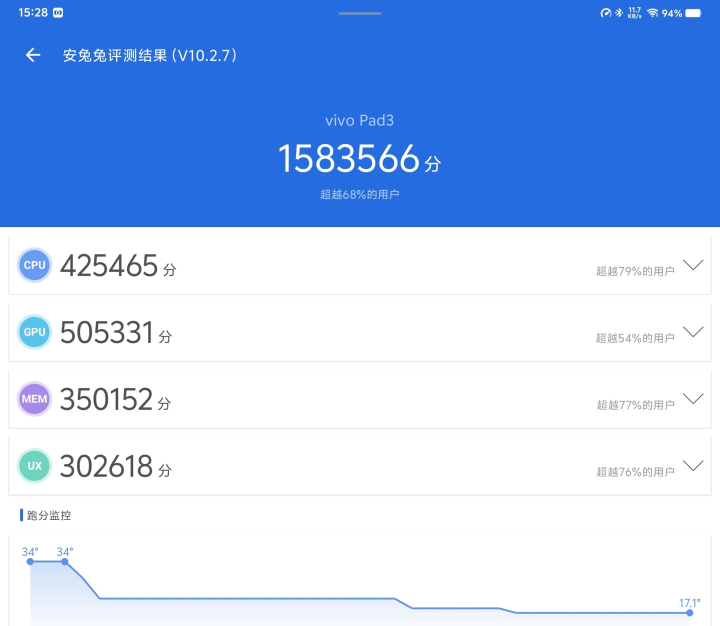Tap the 超越68%的用户 text
The image size is (720, 626).
click(x=360, y=194)
